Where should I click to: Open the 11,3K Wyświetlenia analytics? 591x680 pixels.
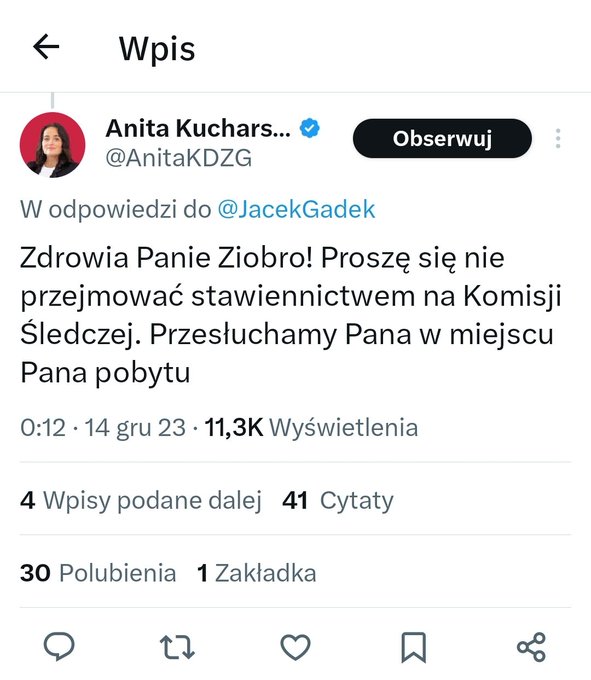[x=311, y=427]
